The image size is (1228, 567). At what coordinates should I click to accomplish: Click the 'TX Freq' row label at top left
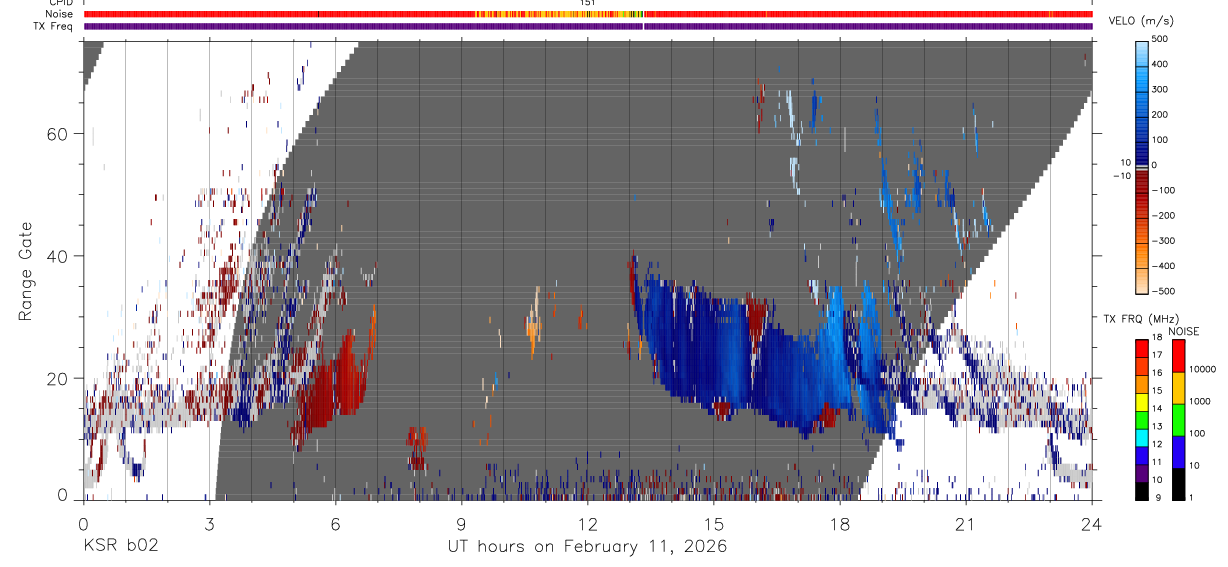click(x=54, y=27)
